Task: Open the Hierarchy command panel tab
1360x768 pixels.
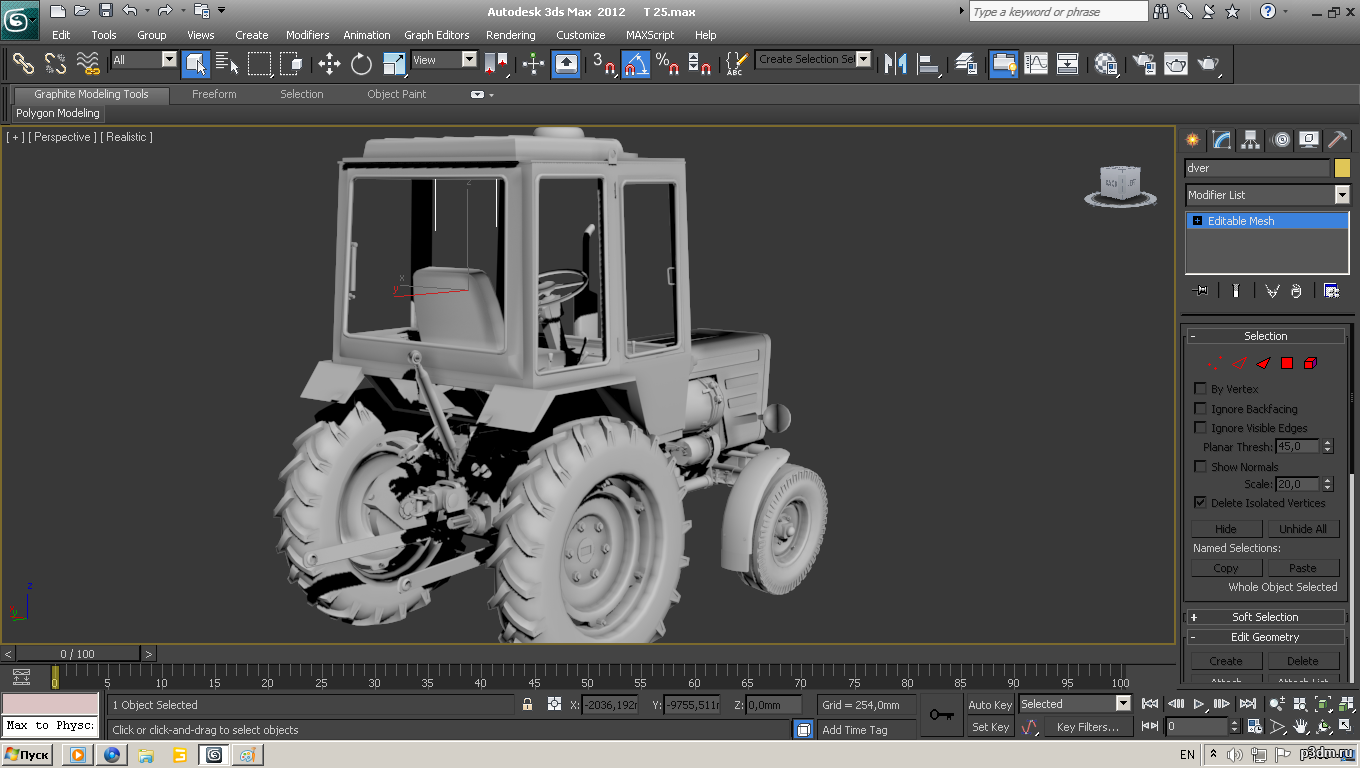Action: [1251, 140]
